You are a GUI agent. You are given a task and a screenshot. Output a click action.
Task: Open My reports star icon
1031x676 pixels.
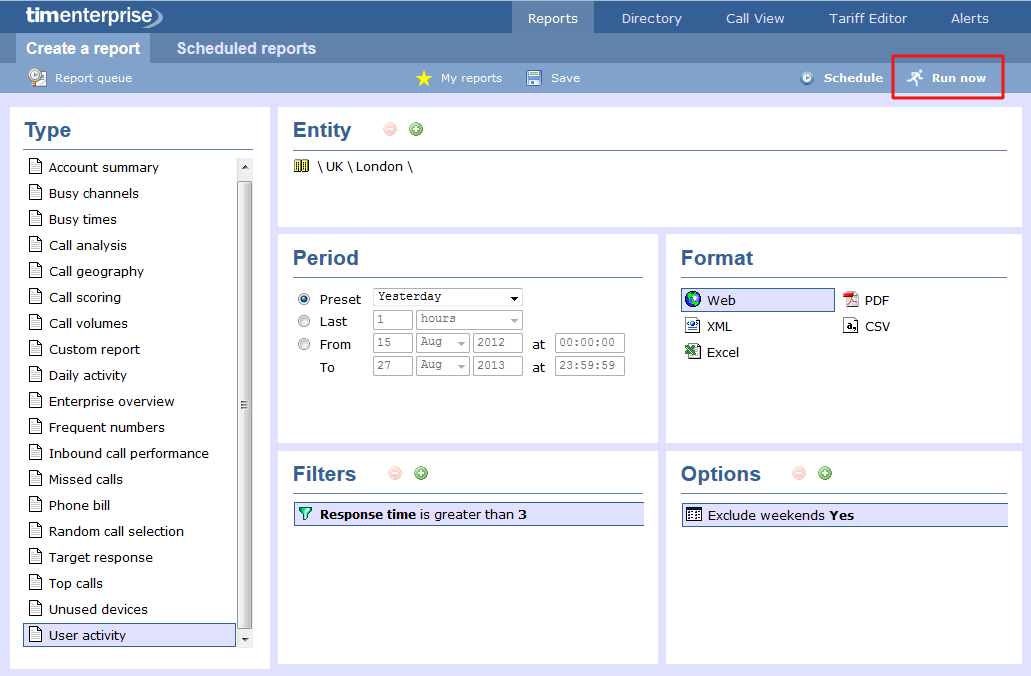(424, 78)
